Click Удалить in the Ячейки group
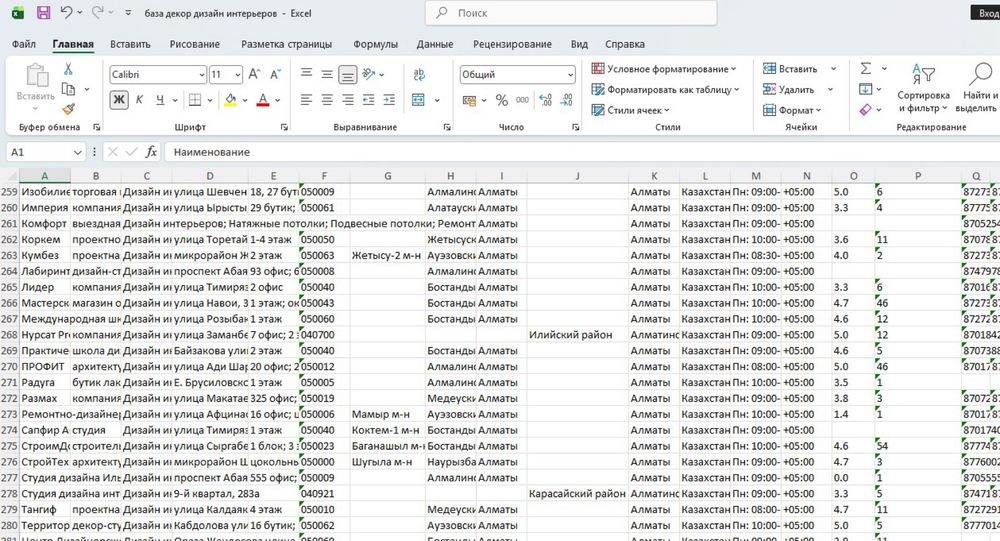The width and height of the screenshot is (1000, 541). point(788,89)
